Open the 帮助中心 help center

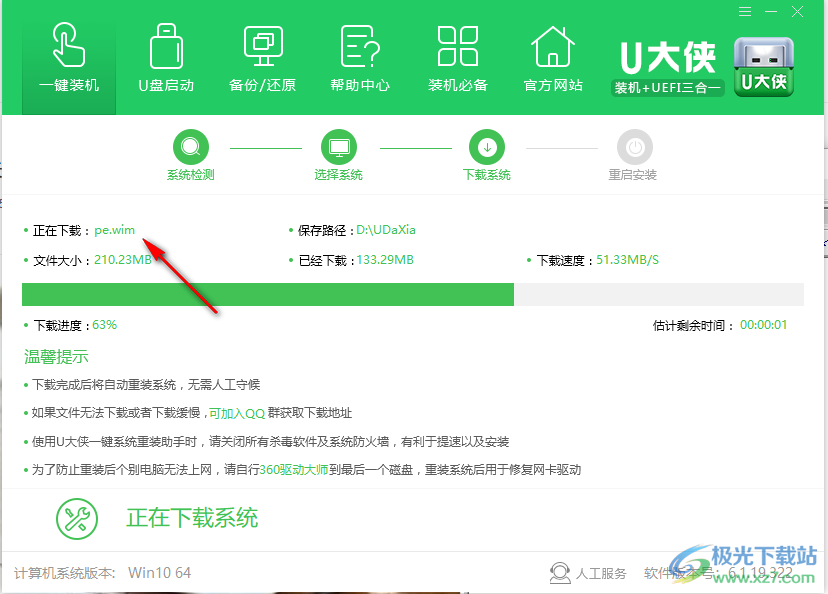pyautogui.click(x=360, y=58)
